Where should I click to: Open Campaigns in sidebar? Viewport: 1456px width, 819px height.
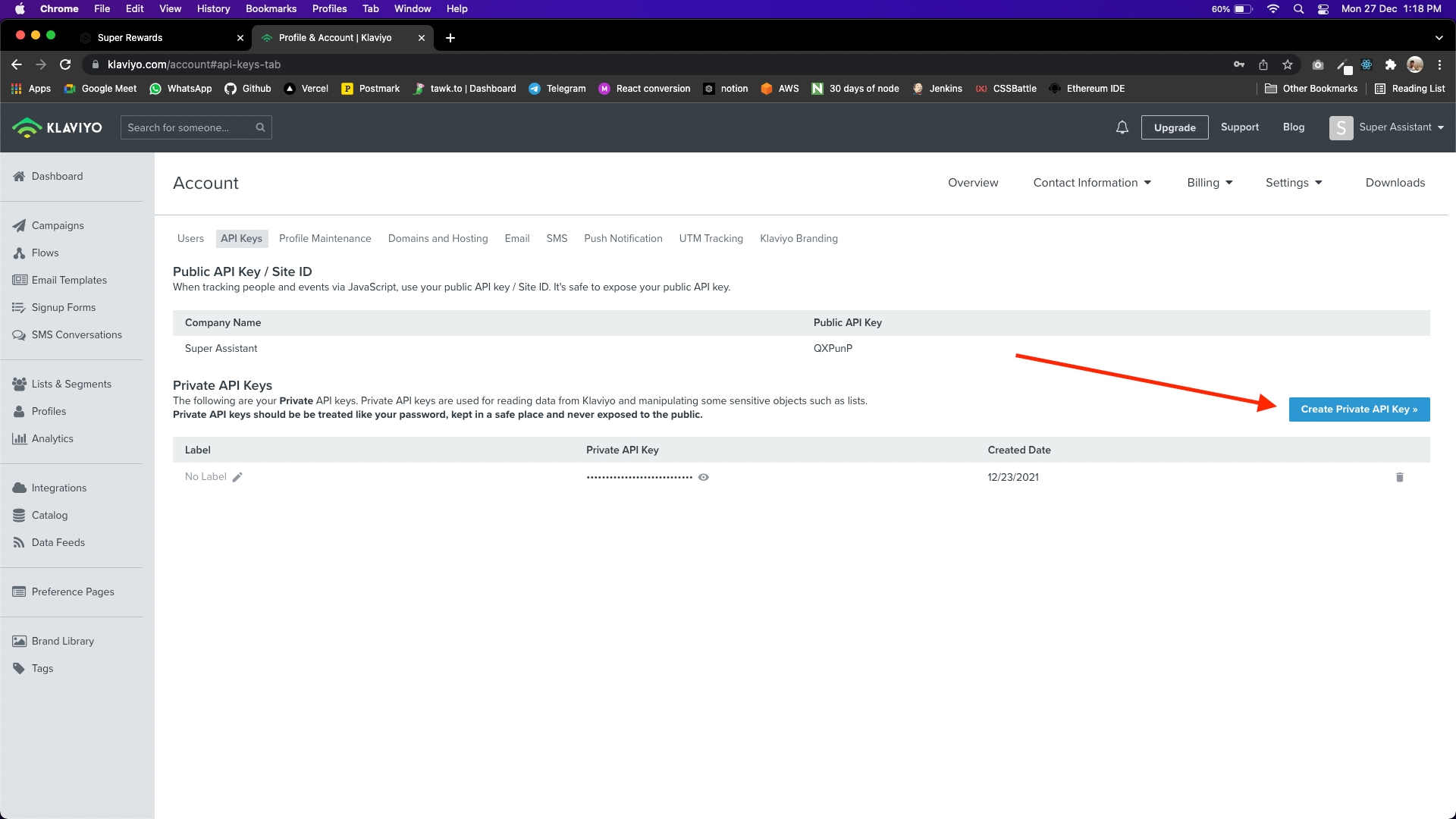pyautogui.click(x=58, y=225)
